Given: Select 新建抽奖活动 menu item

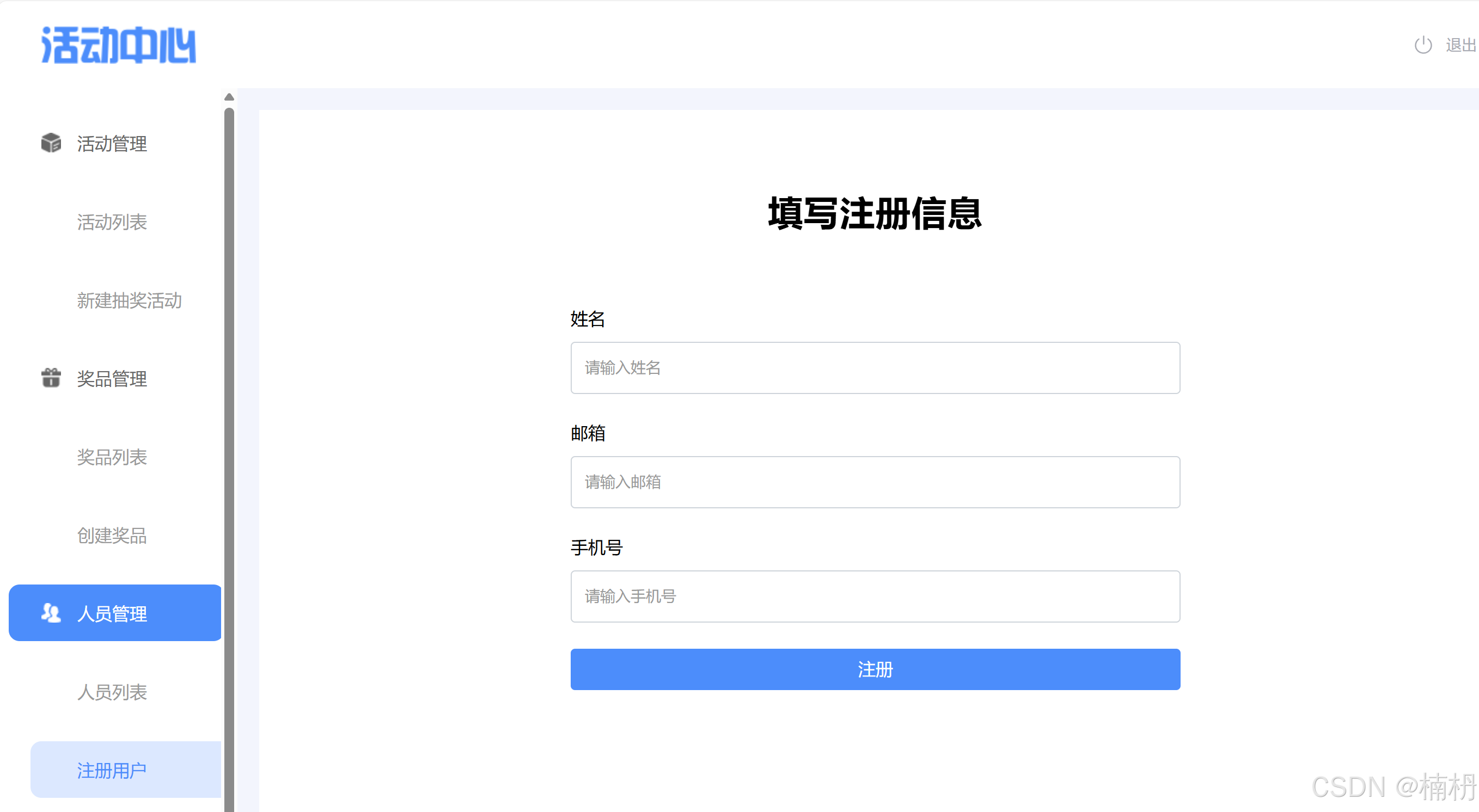Looking at the screenshot, I should tap(129, 301).
